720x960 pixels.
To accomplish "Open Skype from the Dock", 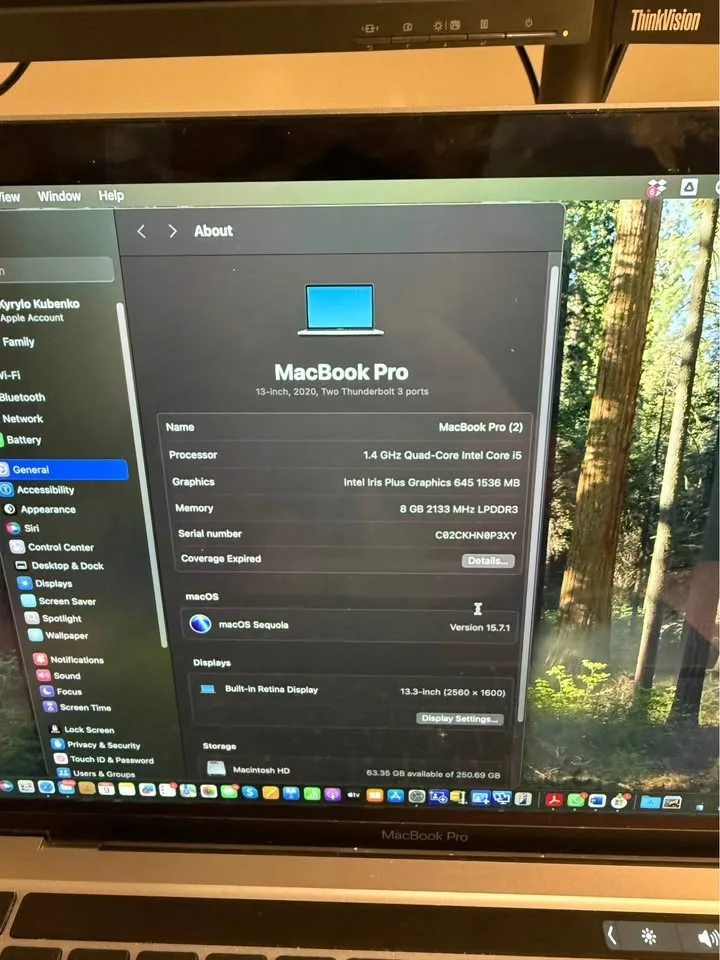I will (250, 792).
